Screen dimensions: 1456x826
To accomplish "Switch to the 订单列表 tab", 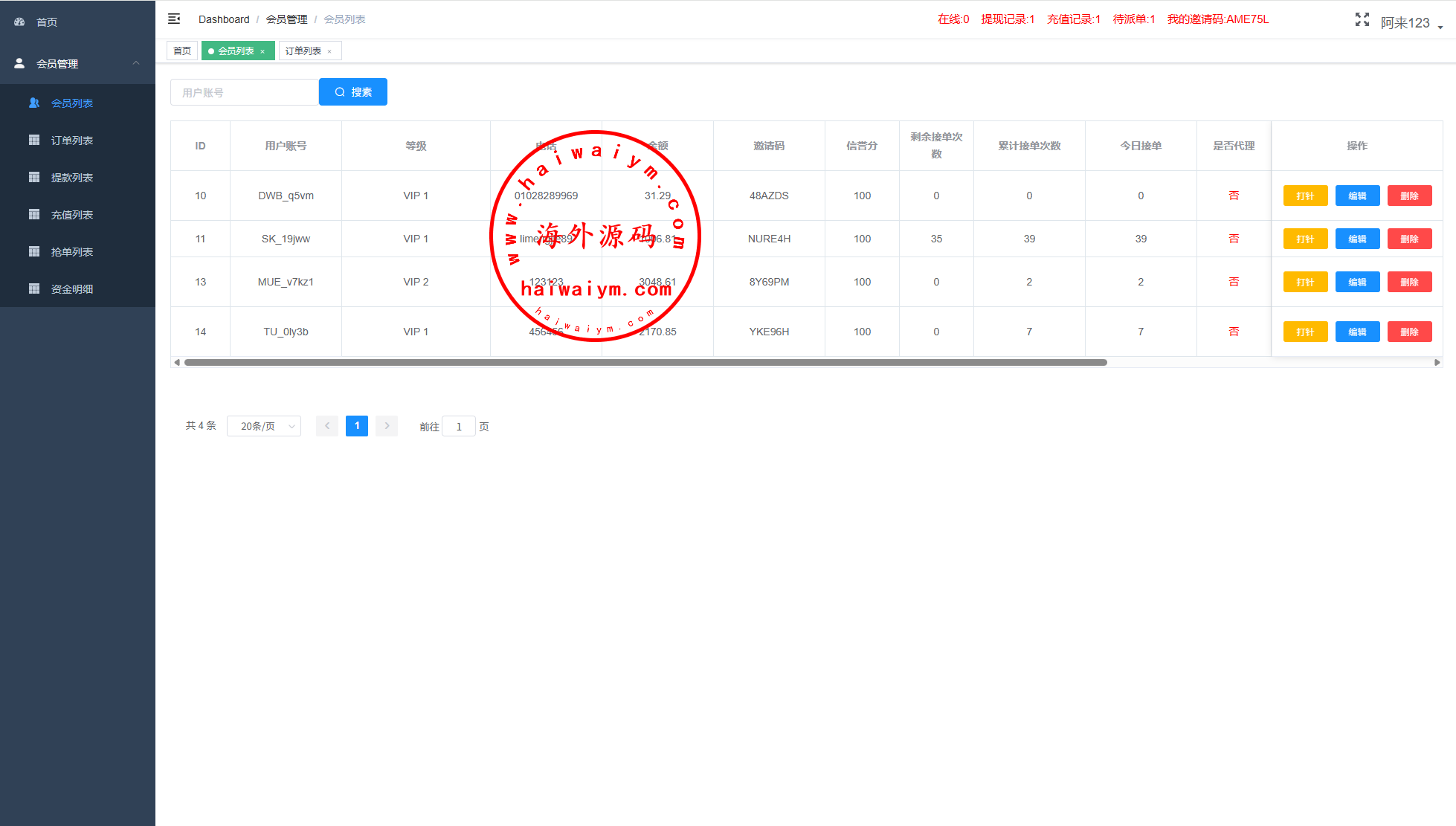I will pyautogui.click(x=303, y=51).
